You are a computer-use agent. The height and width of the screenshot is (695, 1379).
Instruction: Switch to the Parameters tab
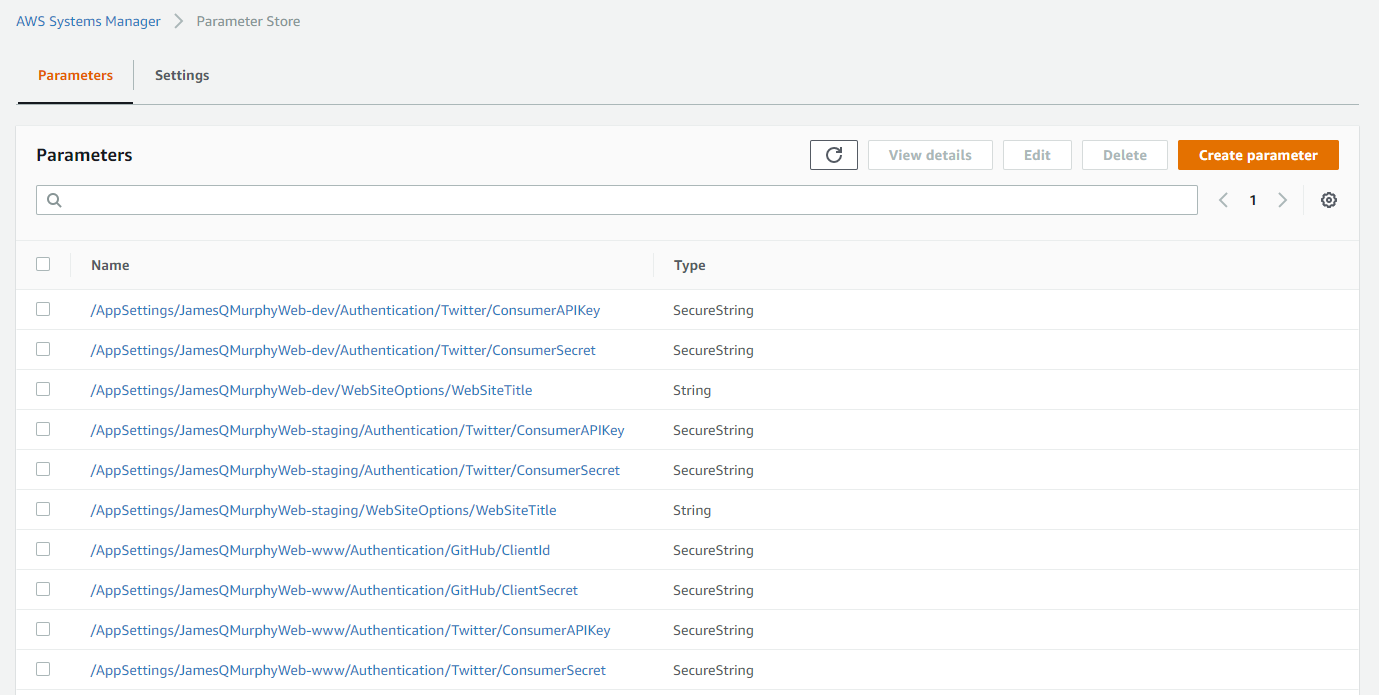point(75,75)
